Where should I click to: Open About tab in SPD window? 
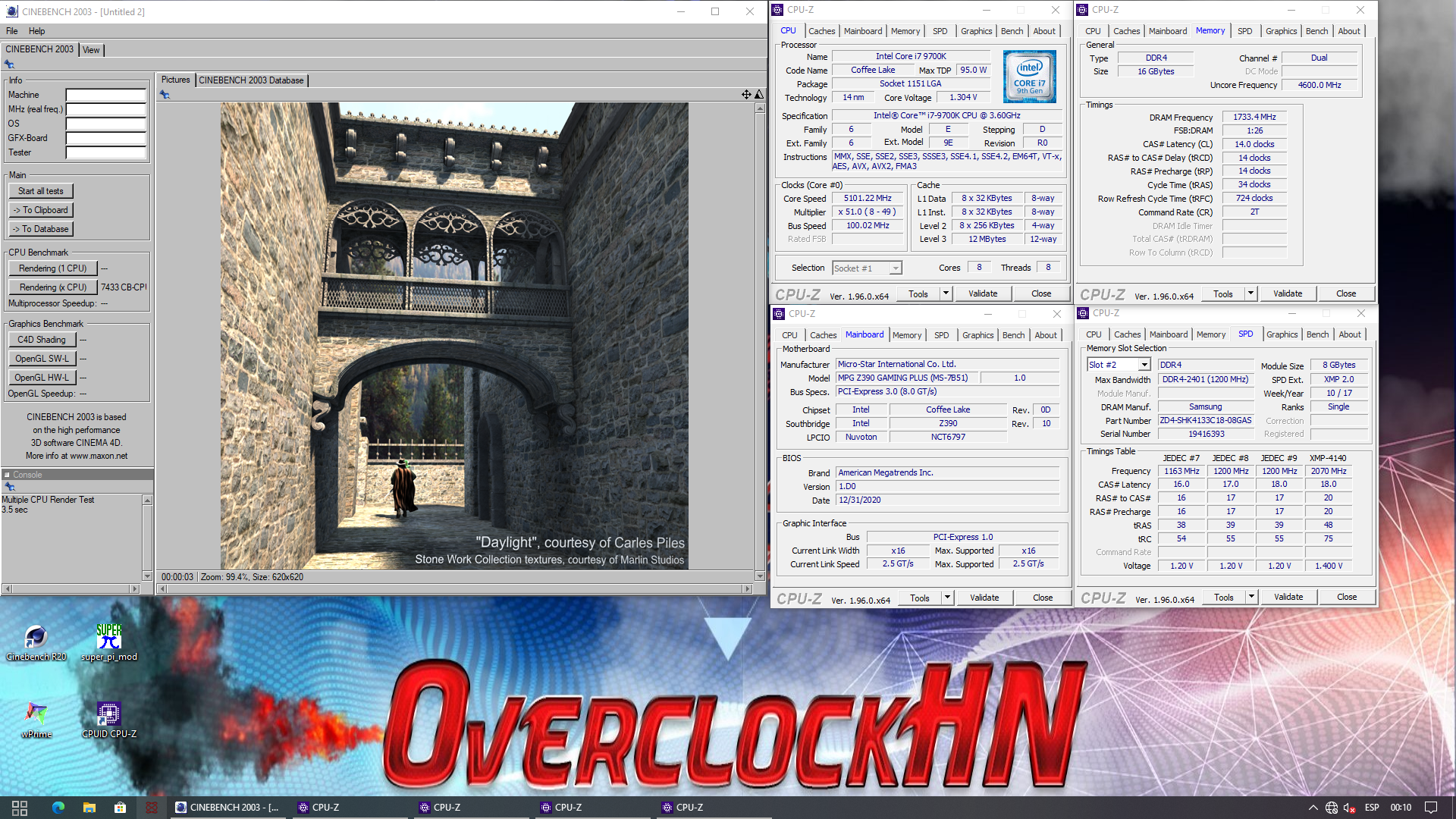1349,334
